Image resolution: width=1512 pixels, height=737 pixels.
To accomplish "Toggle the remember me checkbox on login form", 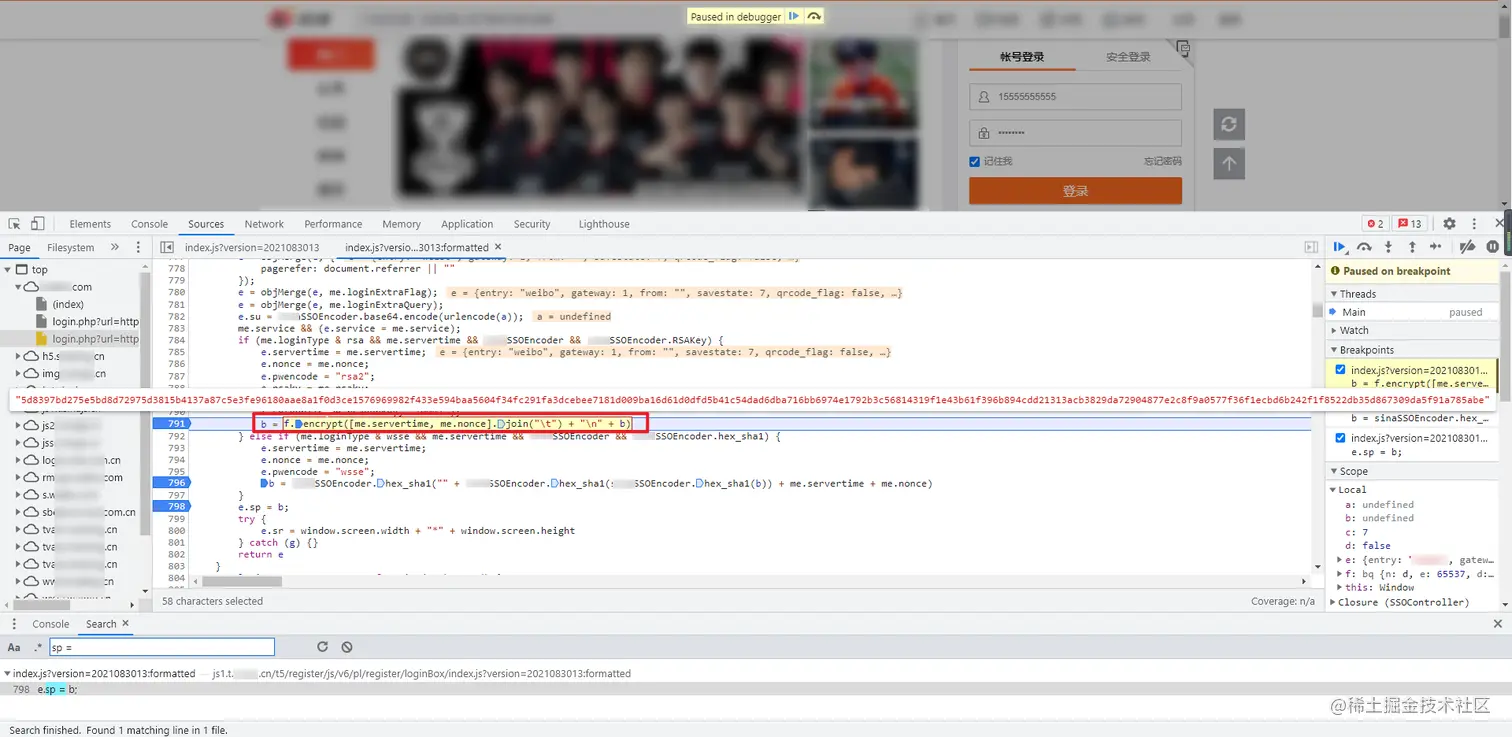I will pyautogui.click(x=975, y=161).
